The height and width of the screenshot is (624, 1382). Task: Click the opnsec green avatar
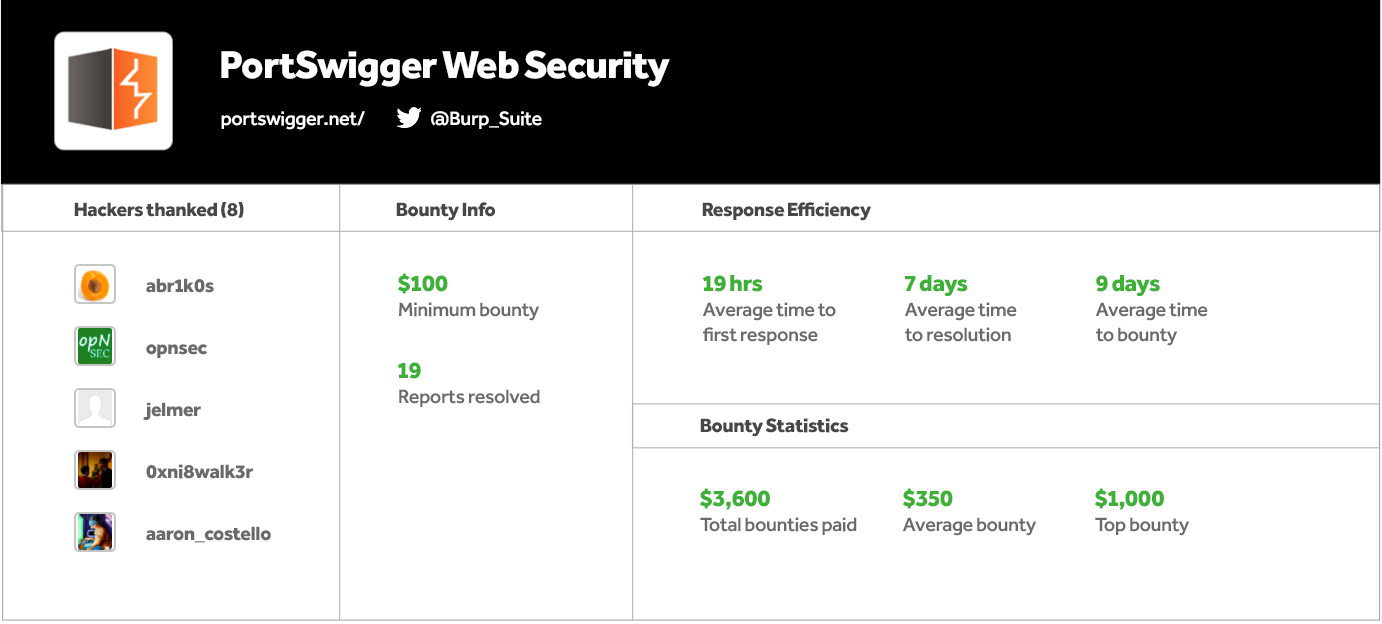tap(95, 347)
